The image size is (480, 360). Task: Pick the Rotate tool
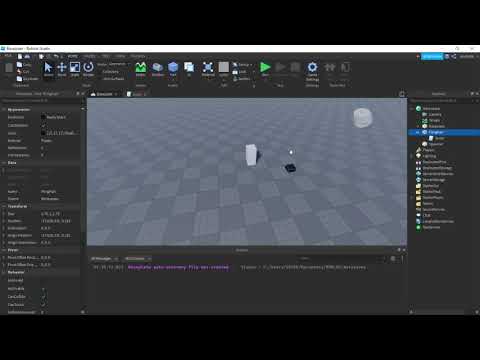point(88,69)
